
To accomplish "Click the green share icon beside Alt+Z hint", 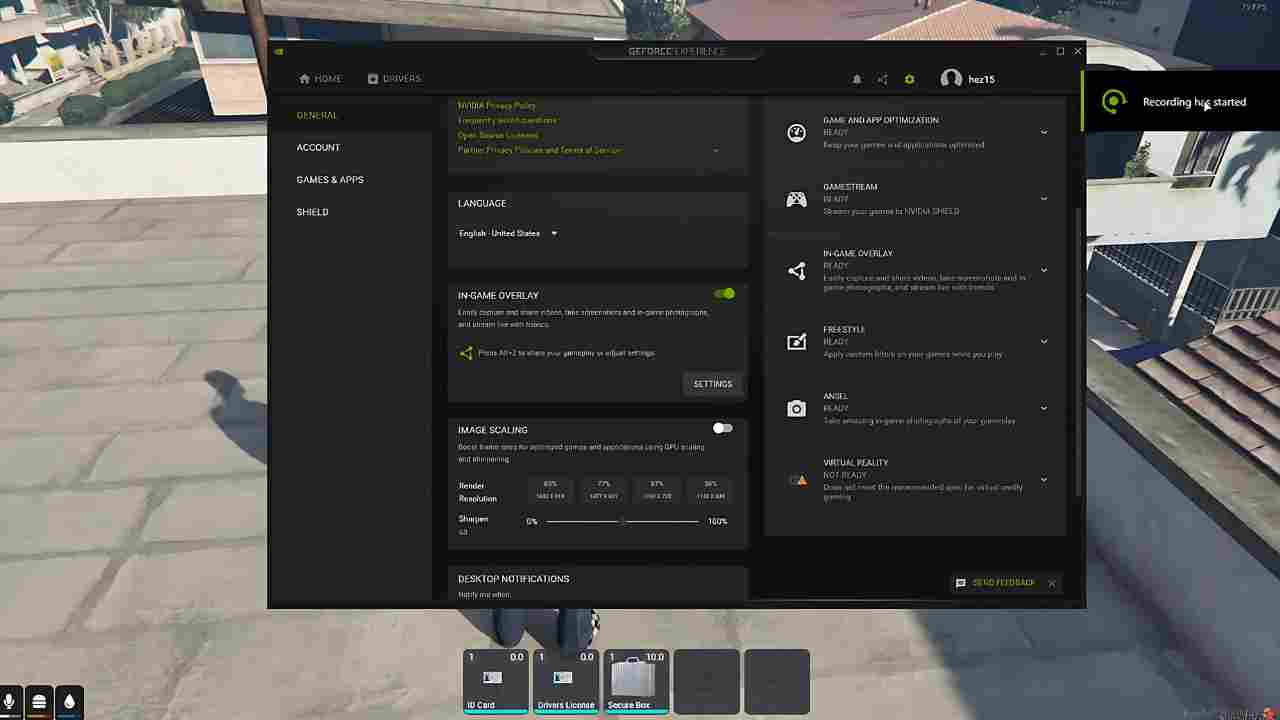I will click(x=466, y=353).
